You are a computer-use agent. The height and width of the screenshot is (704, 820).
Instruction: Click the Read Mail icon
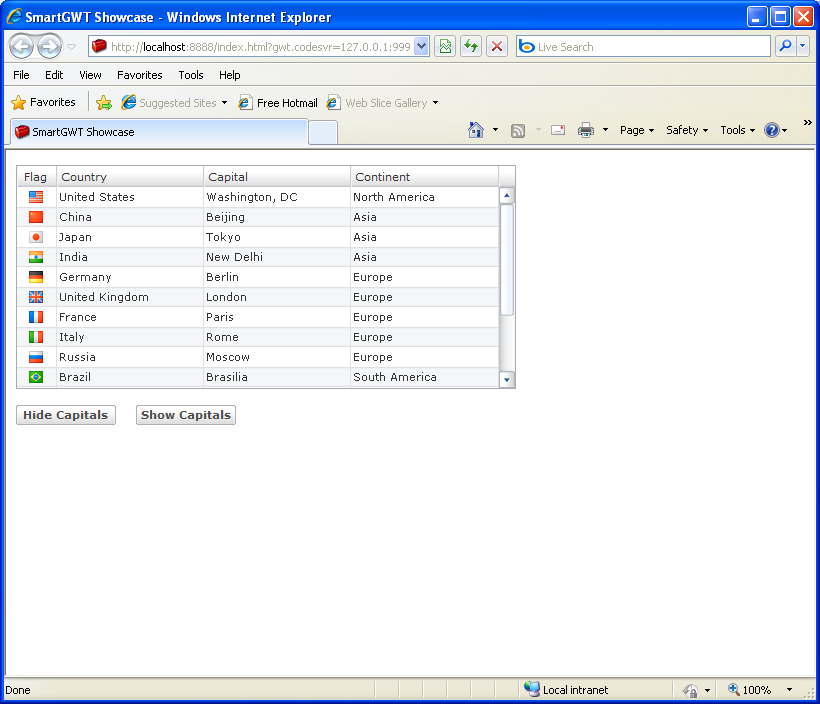click(x=558, y=130)
